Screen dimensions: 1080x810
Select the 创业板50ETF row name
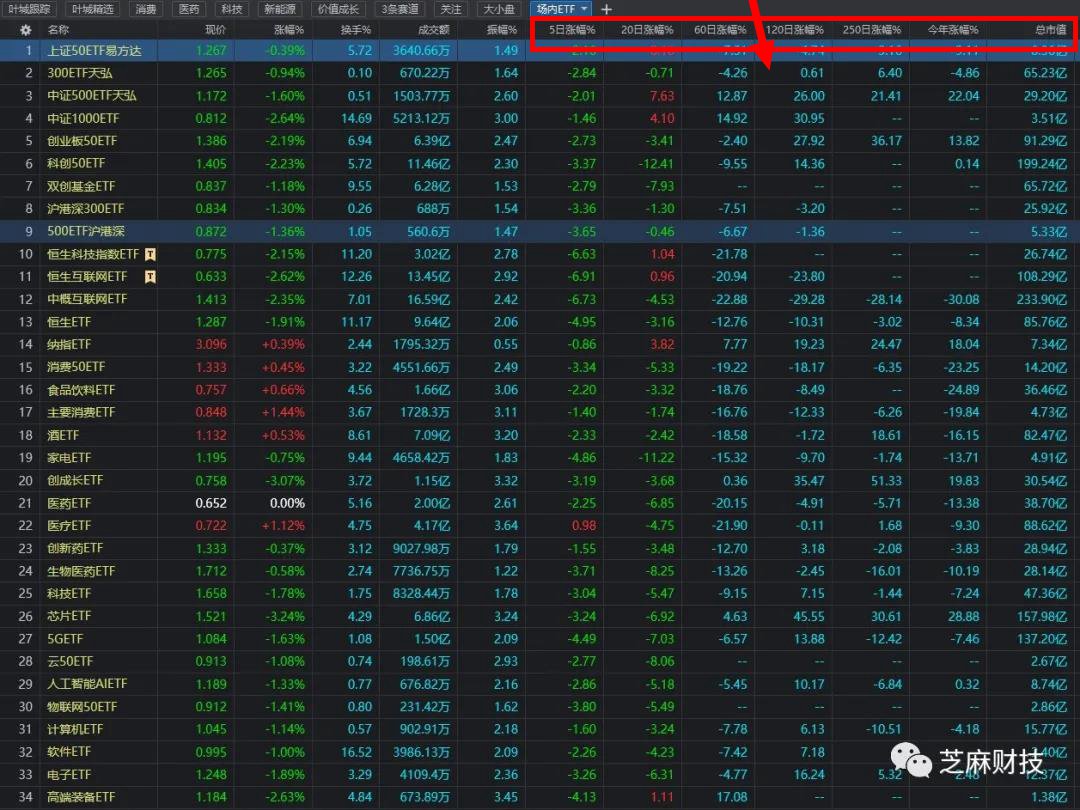tap(82, 141)
